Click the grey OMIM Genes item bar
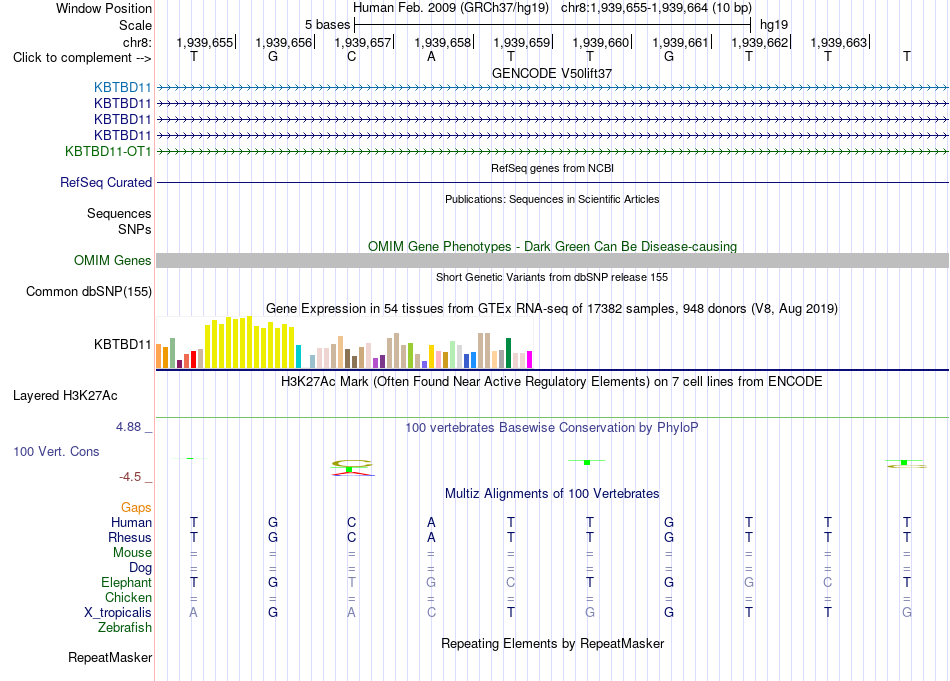This screenshot has width=950, height=681. click(552, 261)
